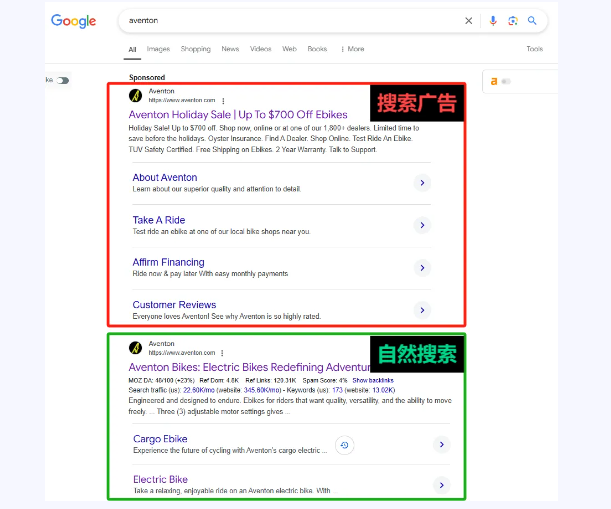
Task: Open the Aventon Holiday Sale ad headline
Action: coord(238,115)
